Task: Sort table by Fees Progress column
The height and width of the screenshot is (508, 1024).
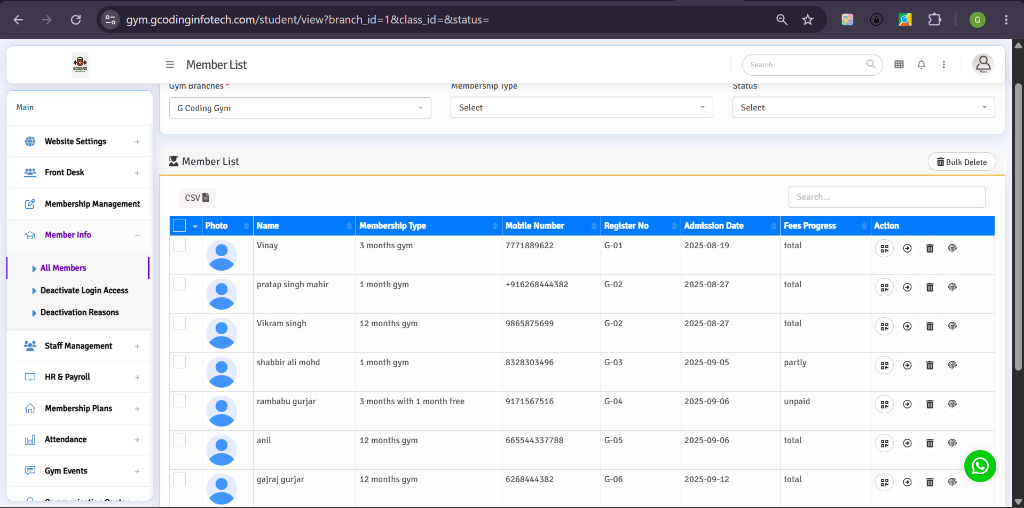Action: click(x=826, y=226)
